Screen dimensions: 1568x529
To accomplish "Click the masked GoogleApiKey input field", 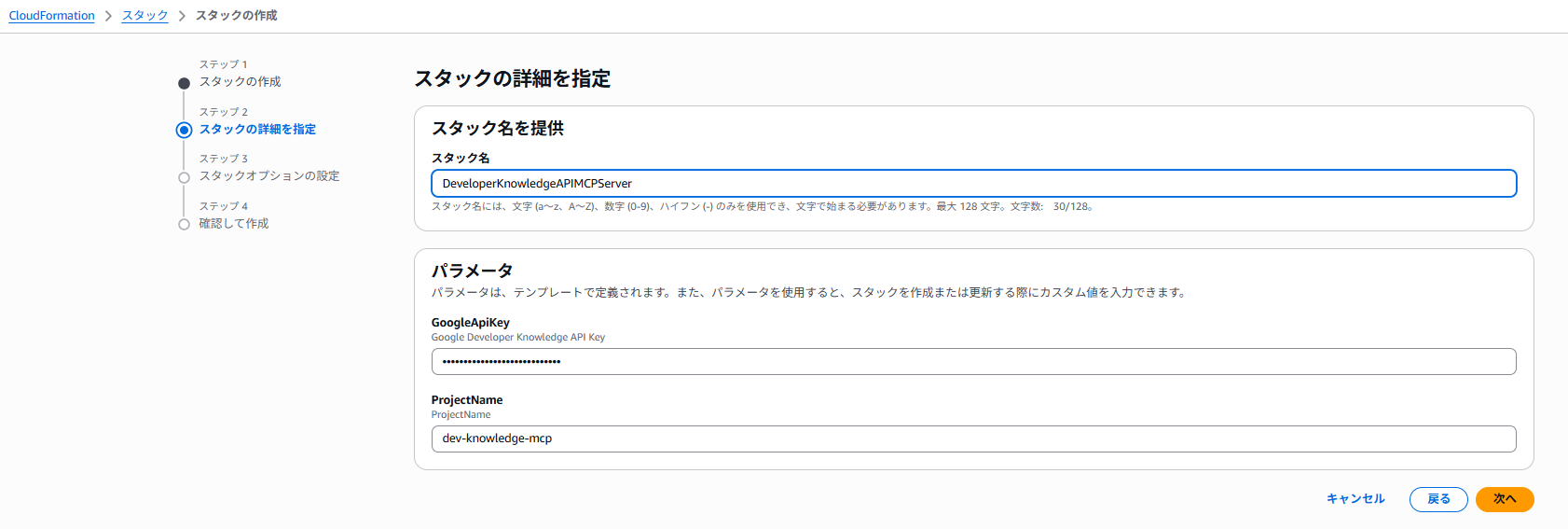I will [973, 362].
